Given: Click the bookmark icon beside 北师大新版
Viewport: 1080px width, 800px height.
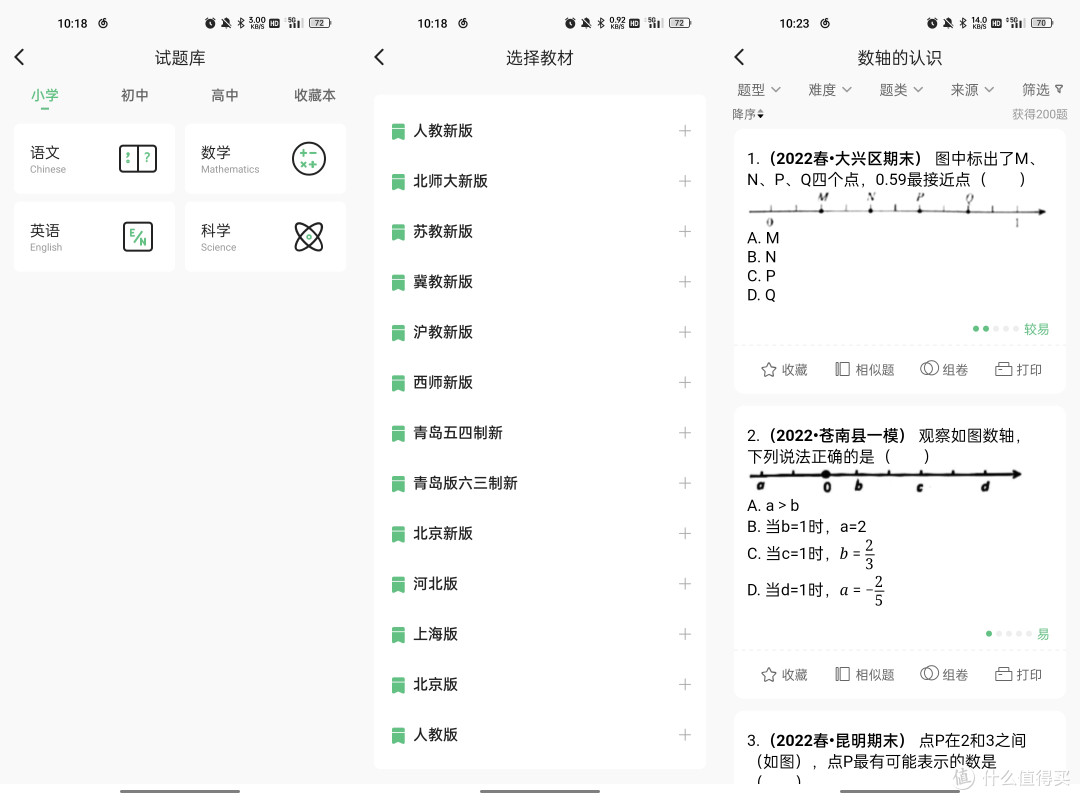Looking at the screenshot, I should (398, 181).
